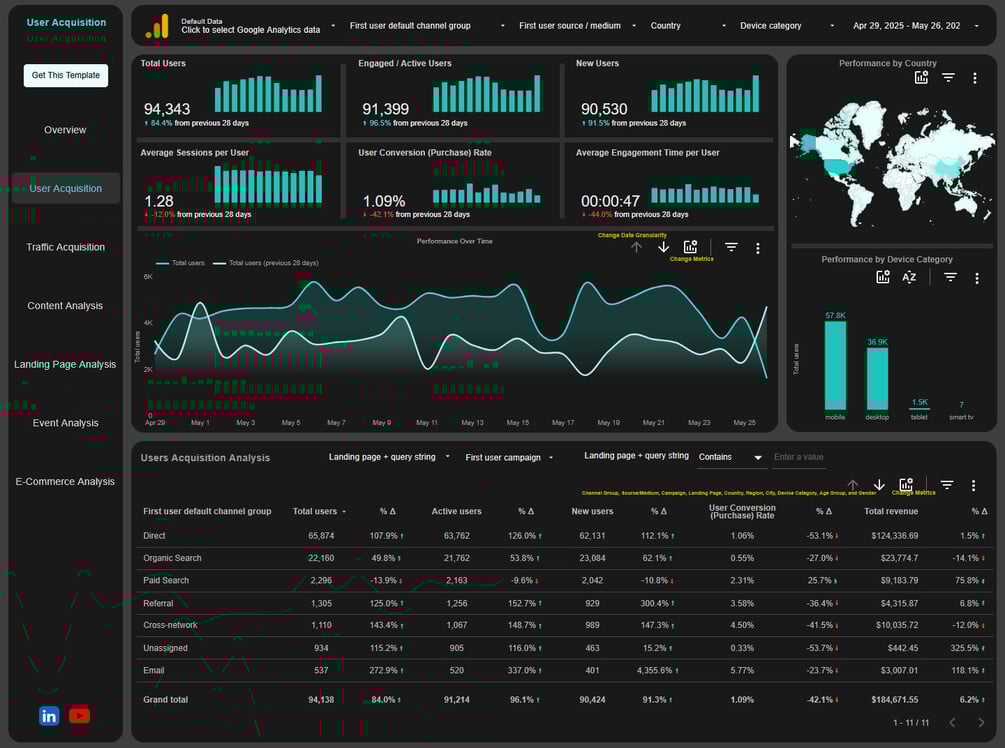Open Content Analysis page

coord(65,306)
